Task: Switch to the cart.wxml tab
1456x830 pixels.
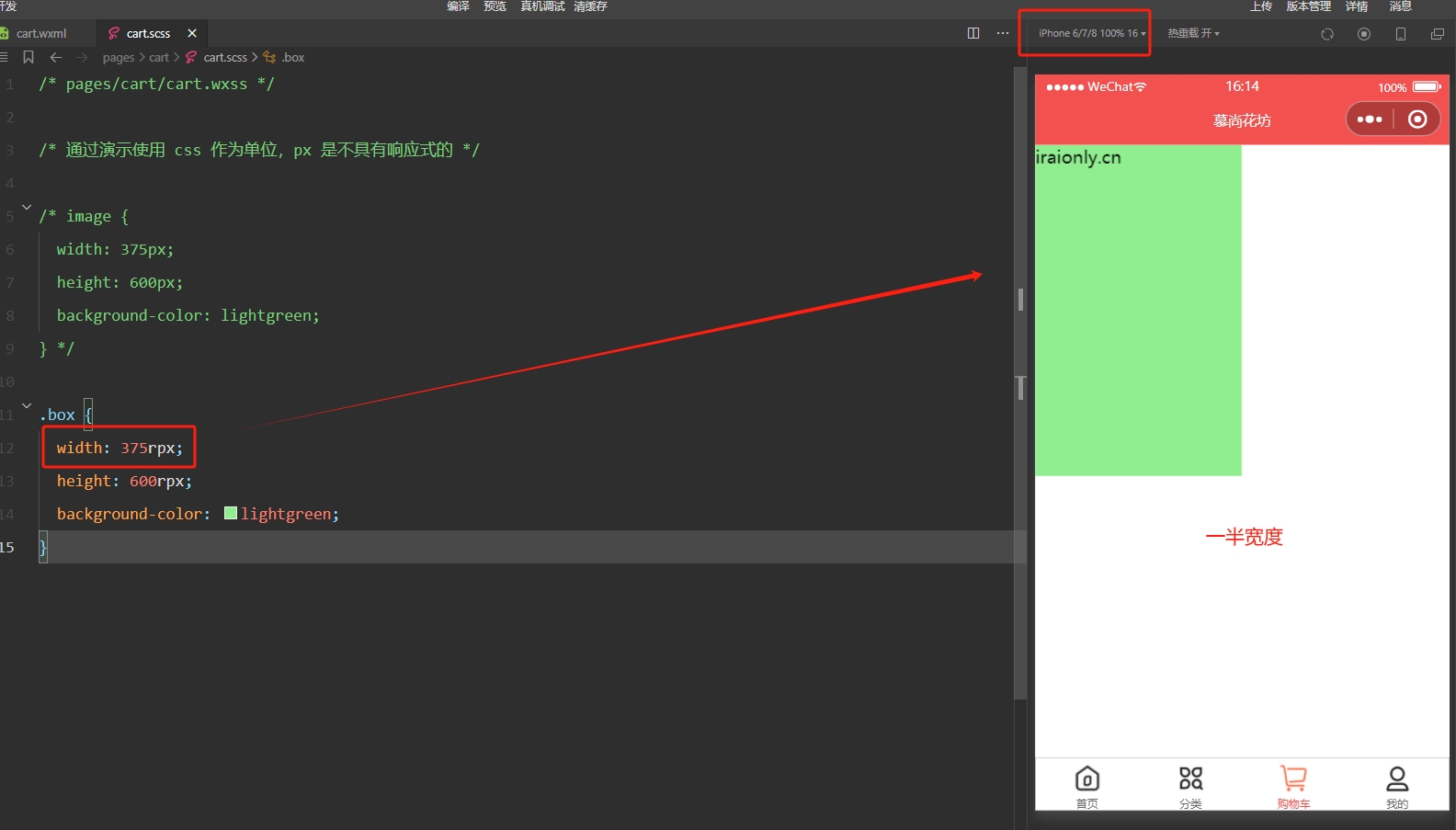Action: (x=41, y=33)
